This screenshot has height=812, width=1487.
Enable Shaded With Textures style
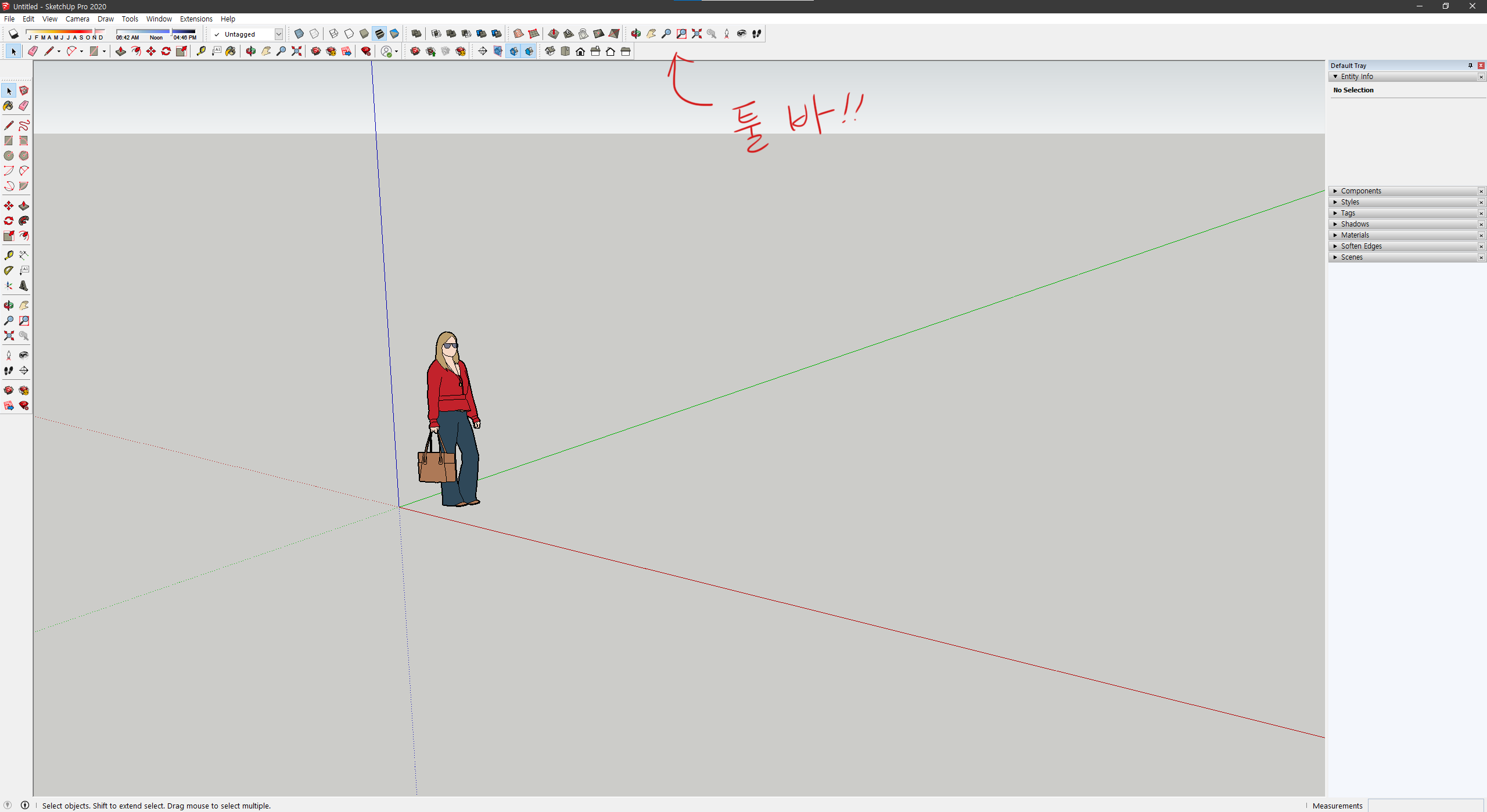tap(379, 34)
